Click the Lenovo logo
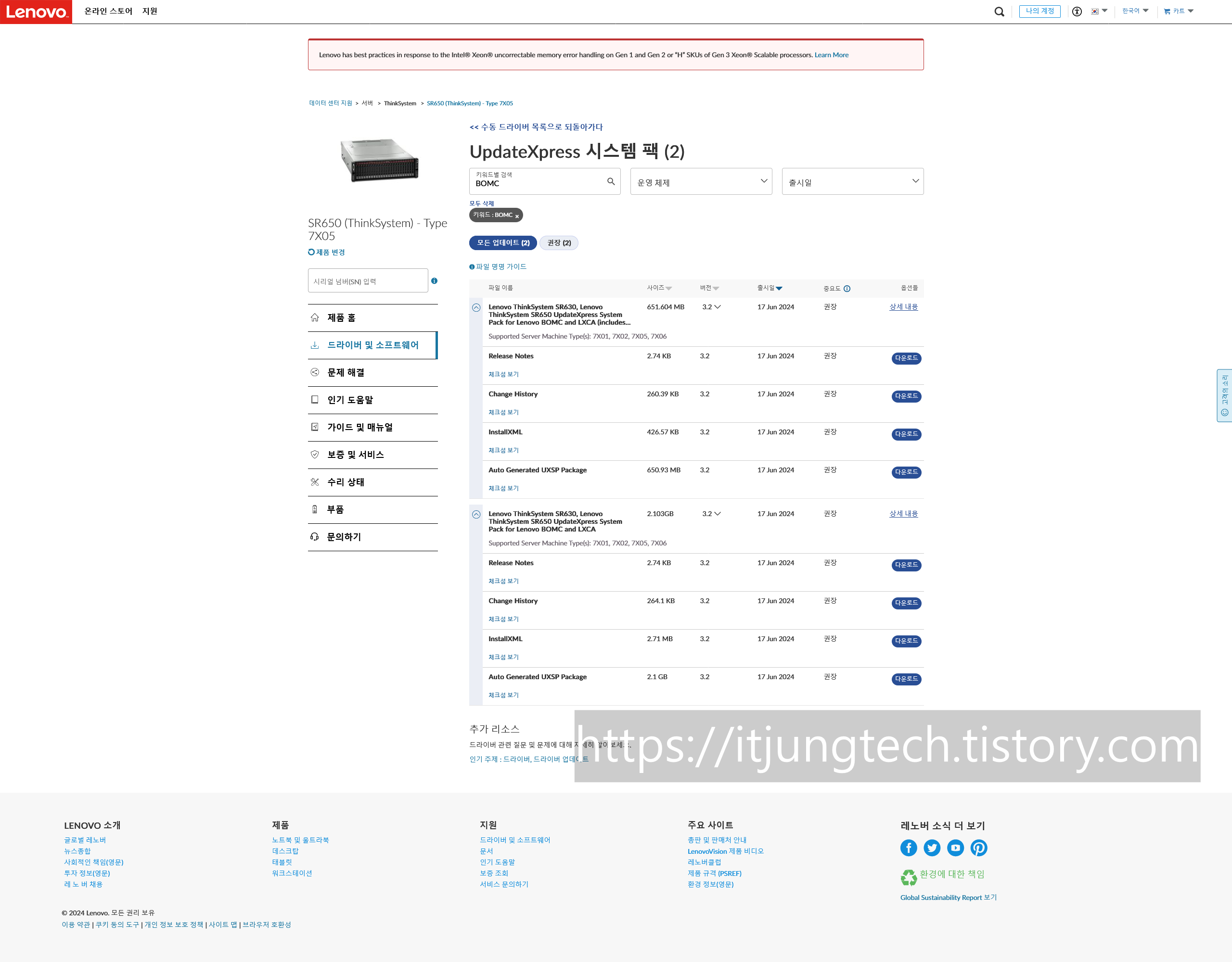 coord(36,12)
